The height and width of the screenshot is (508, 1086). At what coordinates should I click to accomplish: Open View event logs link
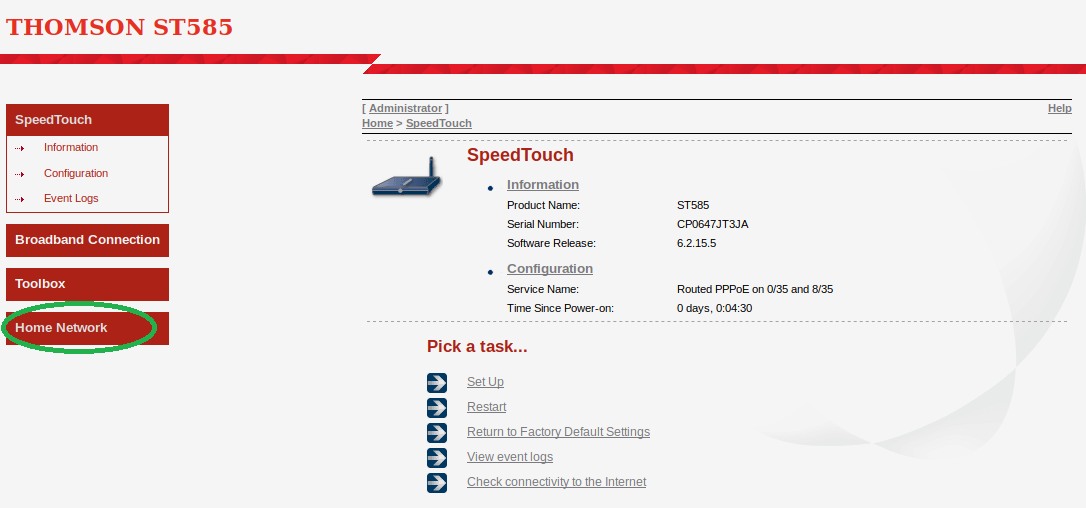(x=510, y=457)
